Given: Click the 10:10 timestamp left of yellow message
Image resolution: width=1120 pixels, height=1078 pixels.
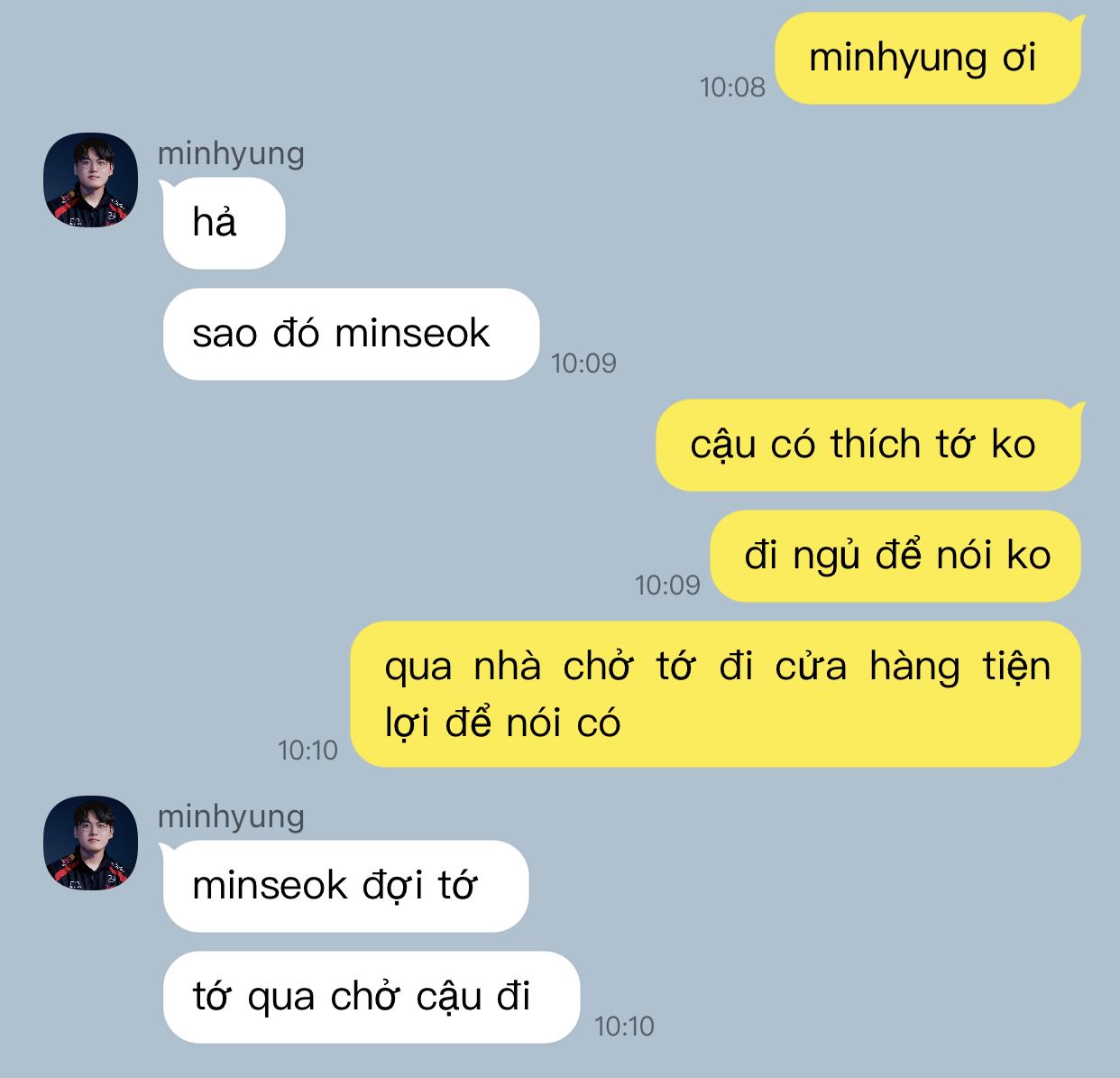Looking at the screenshot, I should click(308, 751).
